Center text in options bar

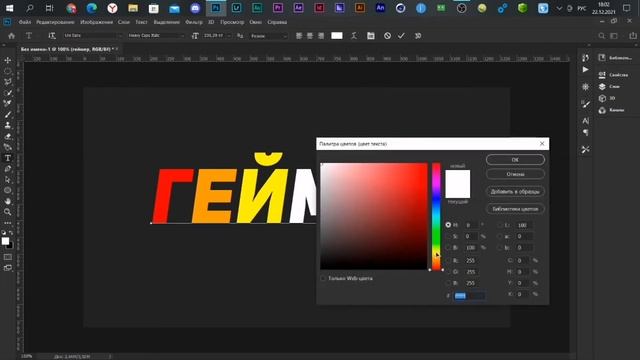coord(310,36)
